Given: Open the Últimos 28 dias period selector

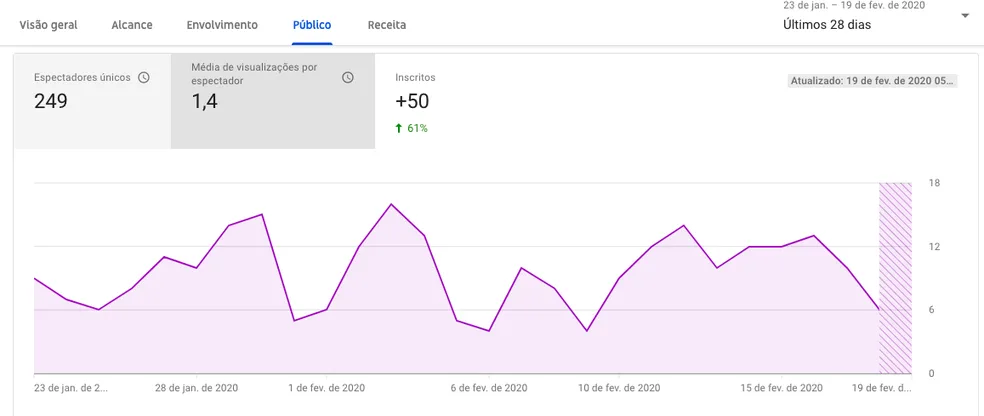Looking at the screenshot, I should click(826, 24).
